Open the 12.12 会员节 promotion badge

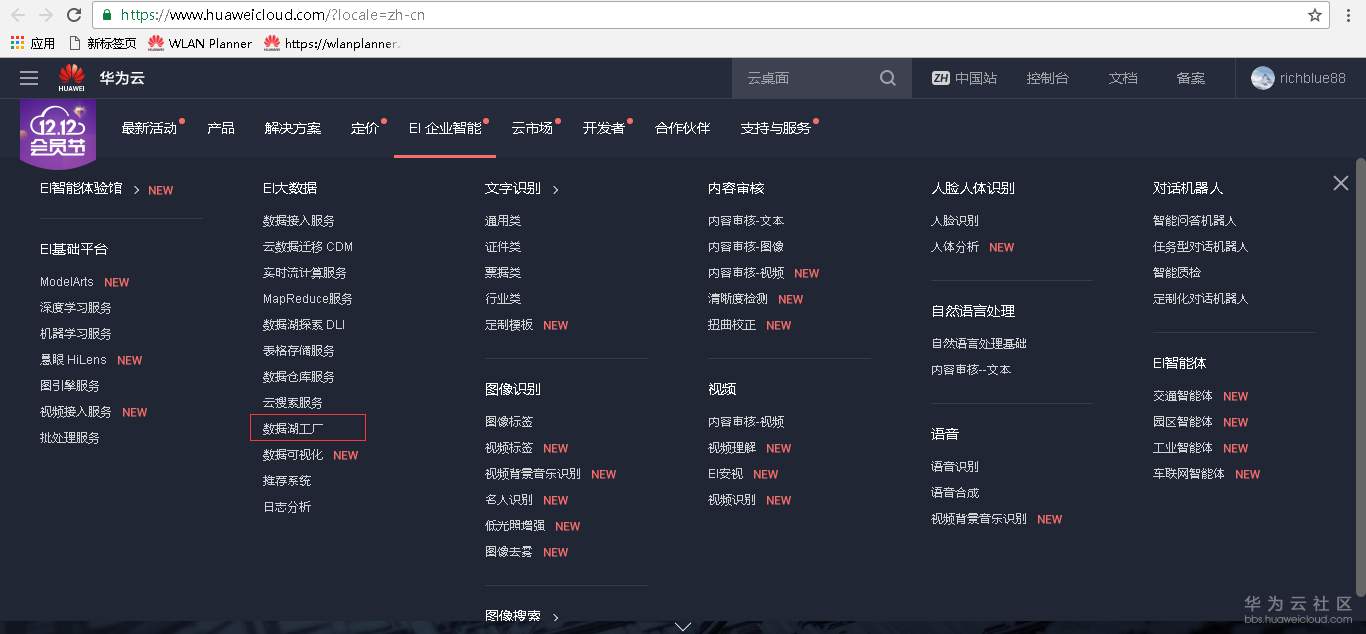pos(58,133)
